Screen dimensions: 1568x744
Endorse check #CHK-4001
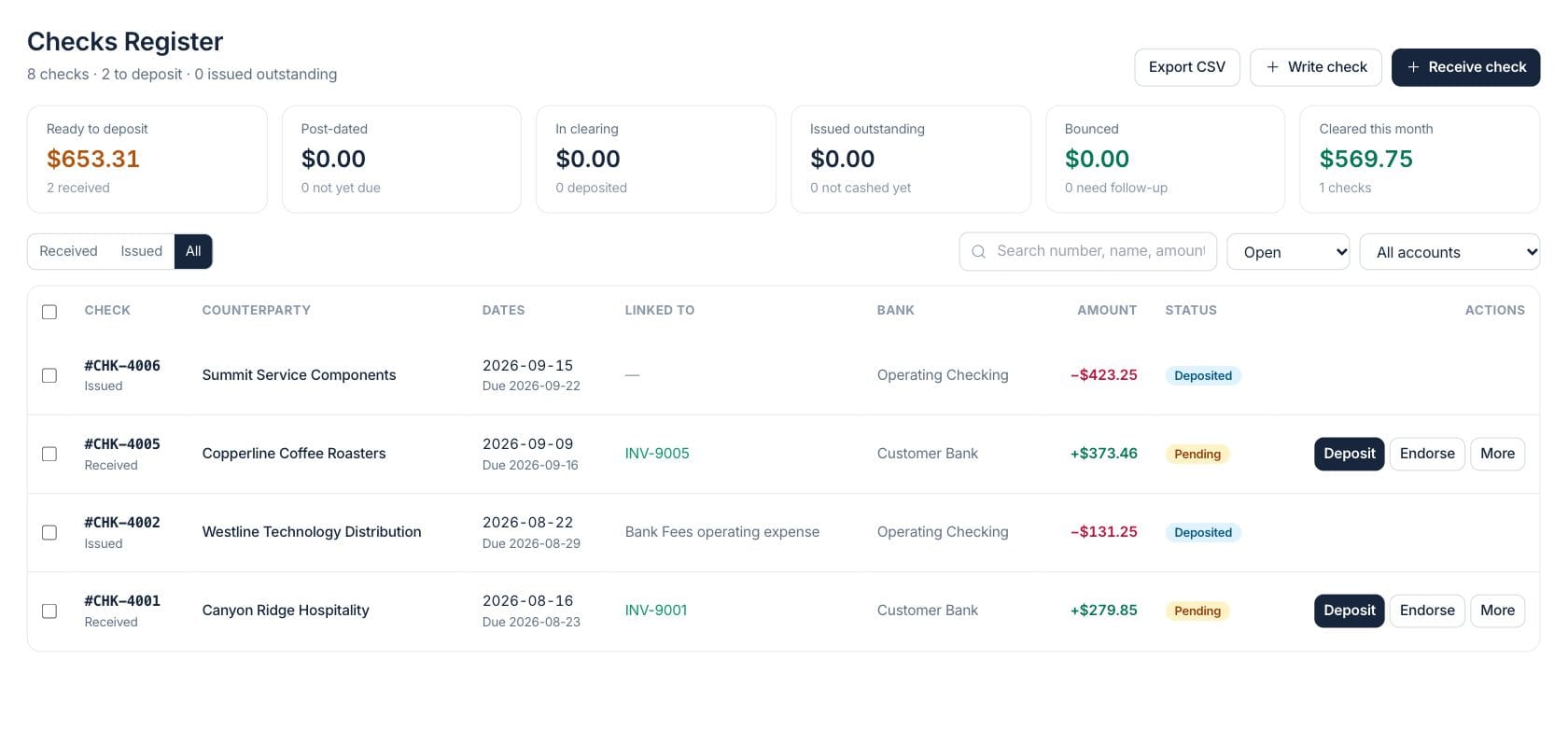(1427, 611)
